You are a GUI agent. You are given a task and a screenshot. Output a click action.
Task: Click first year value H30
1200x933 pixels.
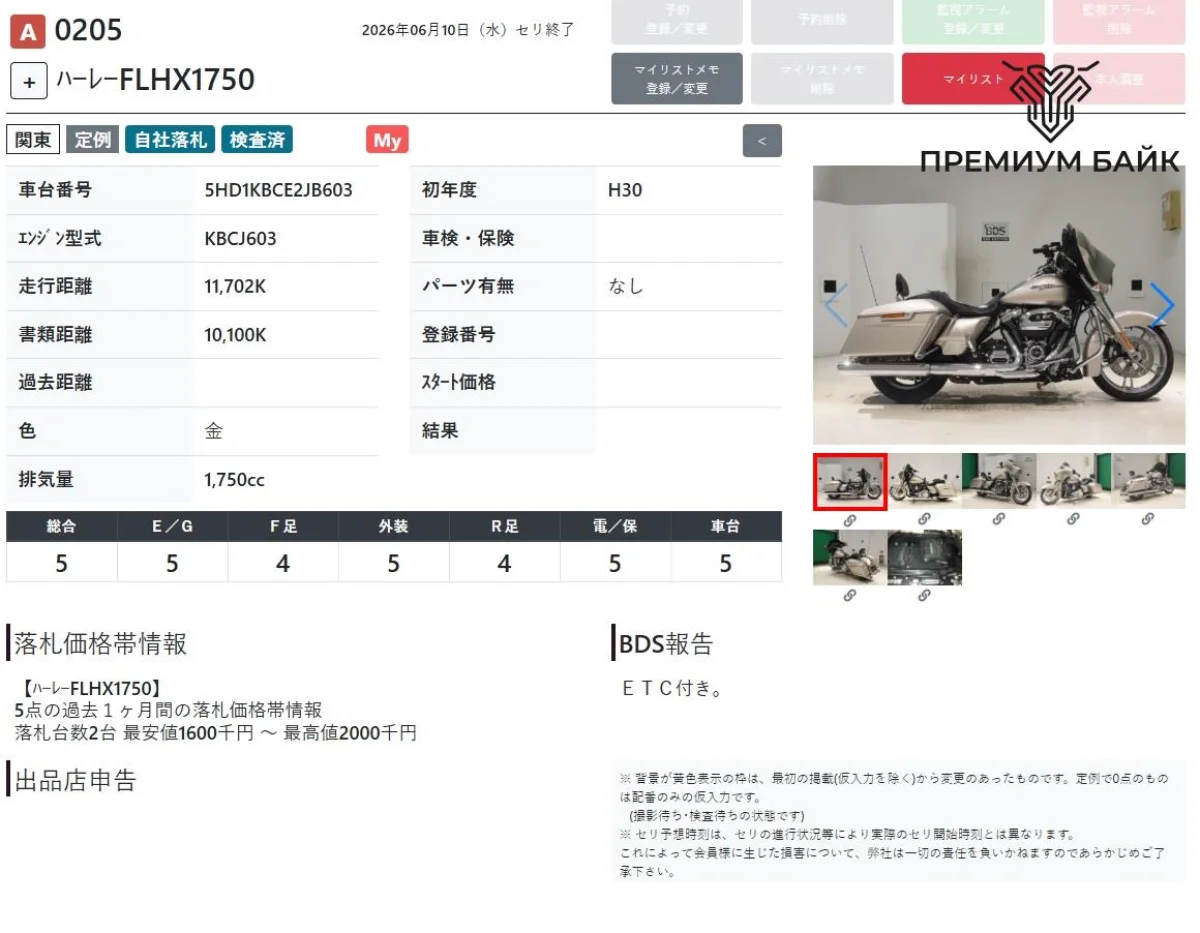pyautogui.click(x=625, y=190)
